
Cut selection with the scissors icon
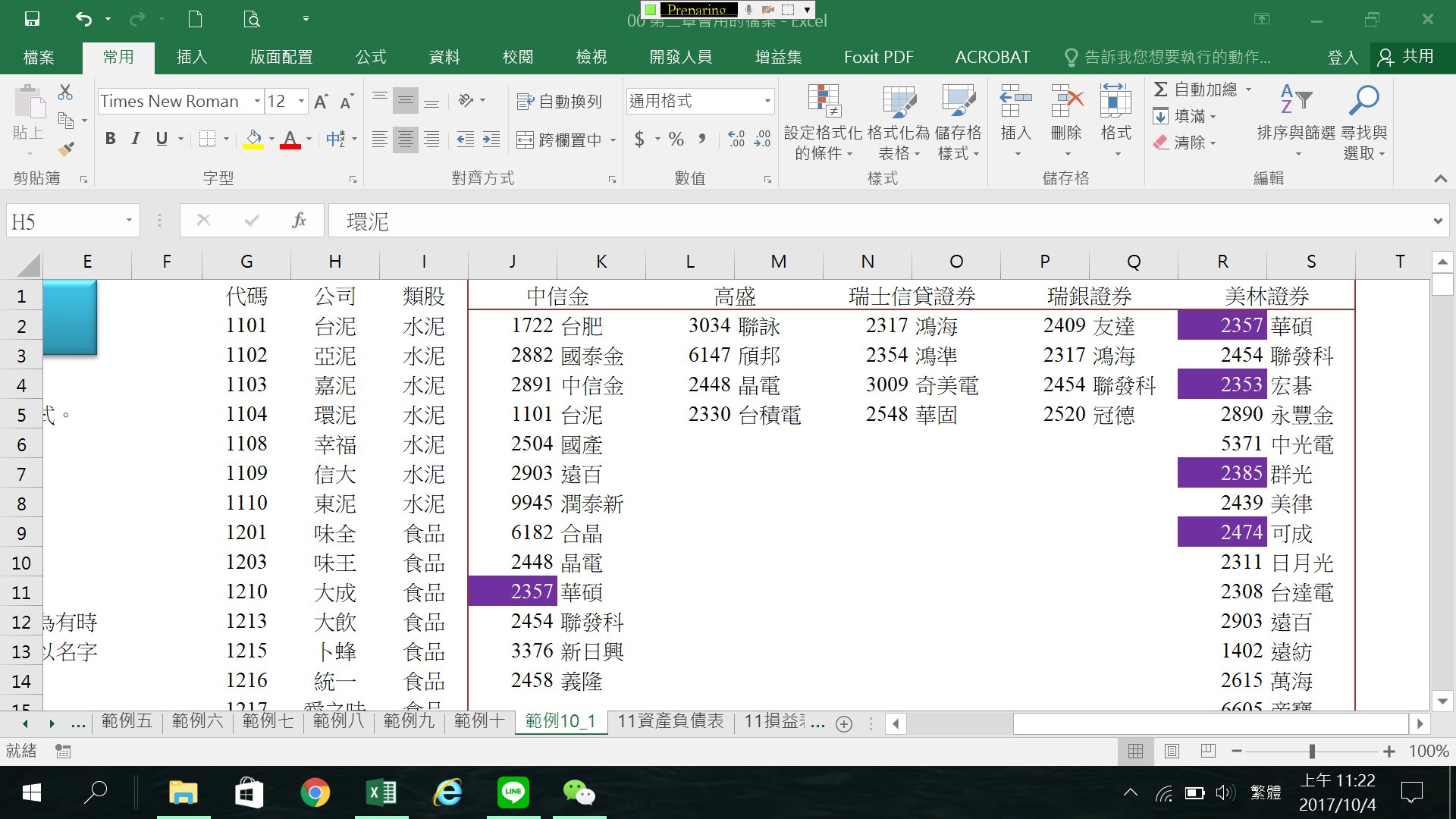click(x=66, y=93)
